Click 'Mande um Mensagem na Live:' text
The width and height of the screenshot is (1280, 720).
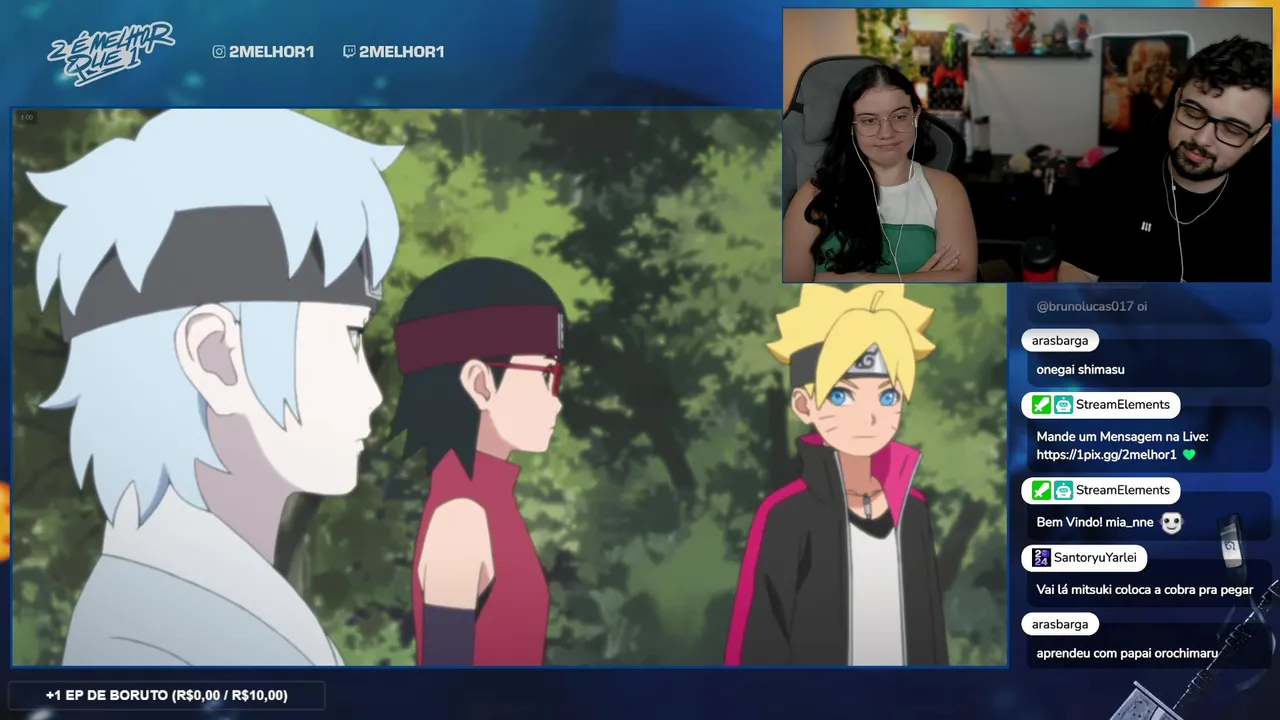click(1122, 437)
